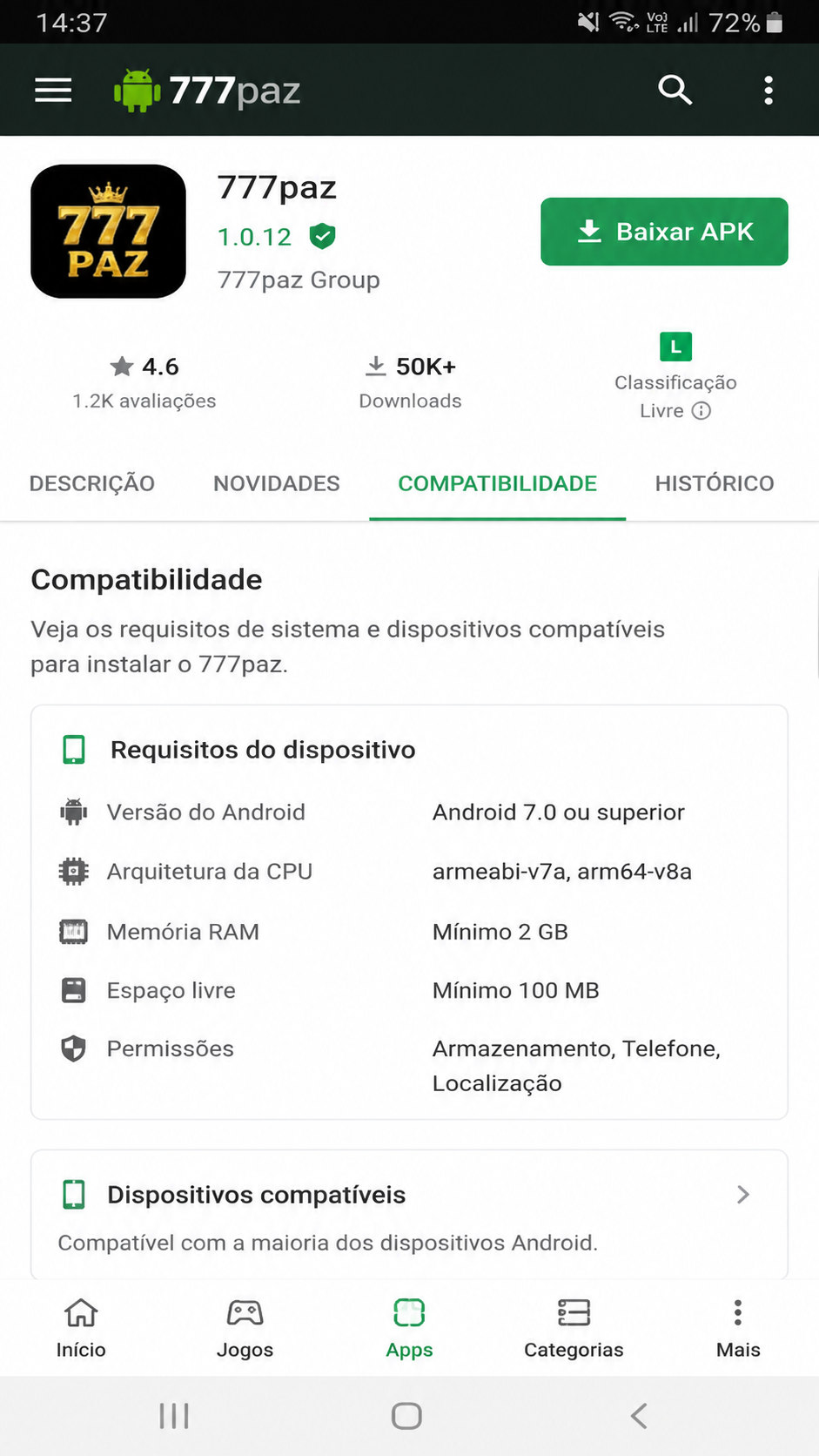Tap the Baixar APK button
Screen dimensions: 819x1456
664,232
